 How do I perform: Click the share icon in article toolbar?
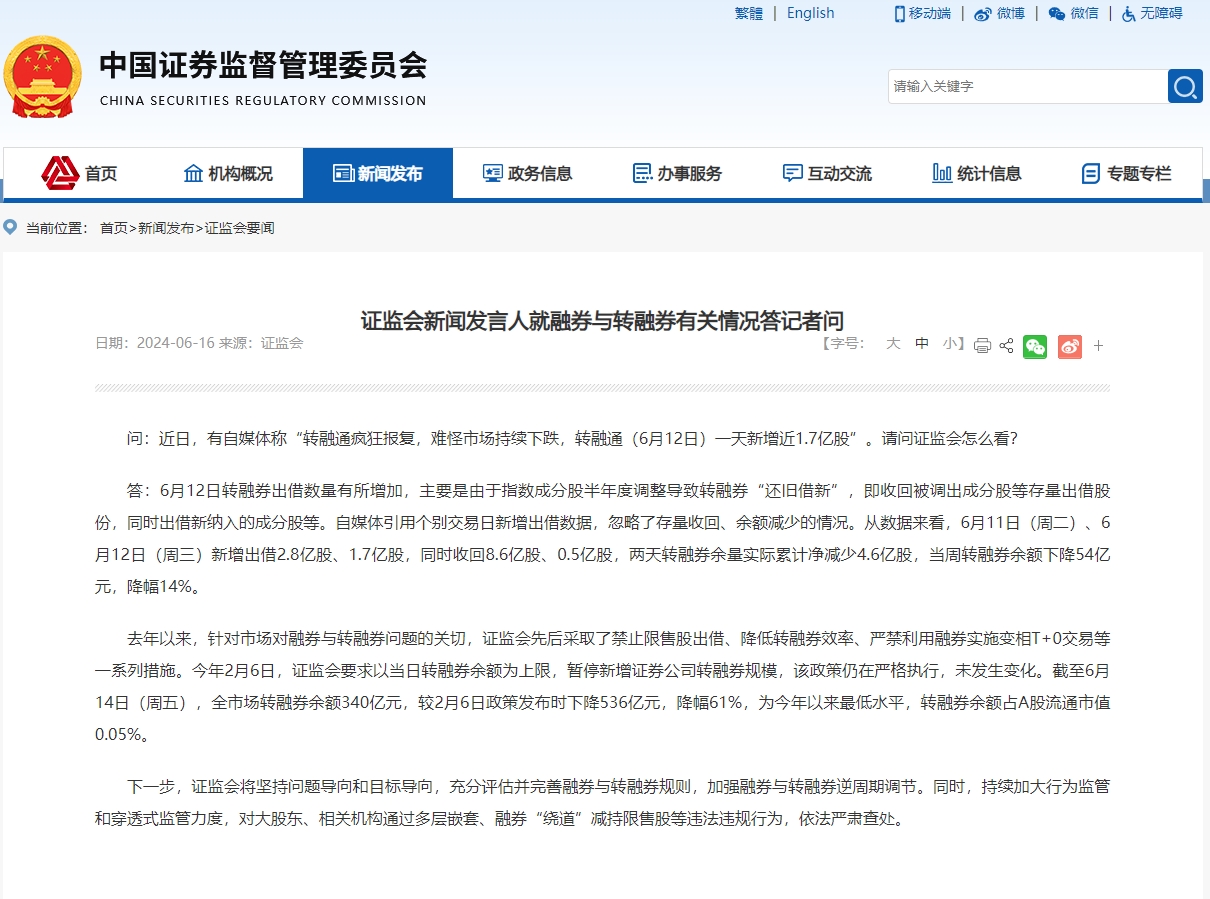click(1007, 346)
